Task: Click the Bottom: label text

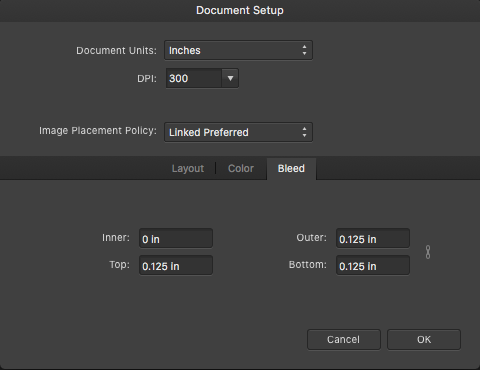Action: [x=308, y=265]
